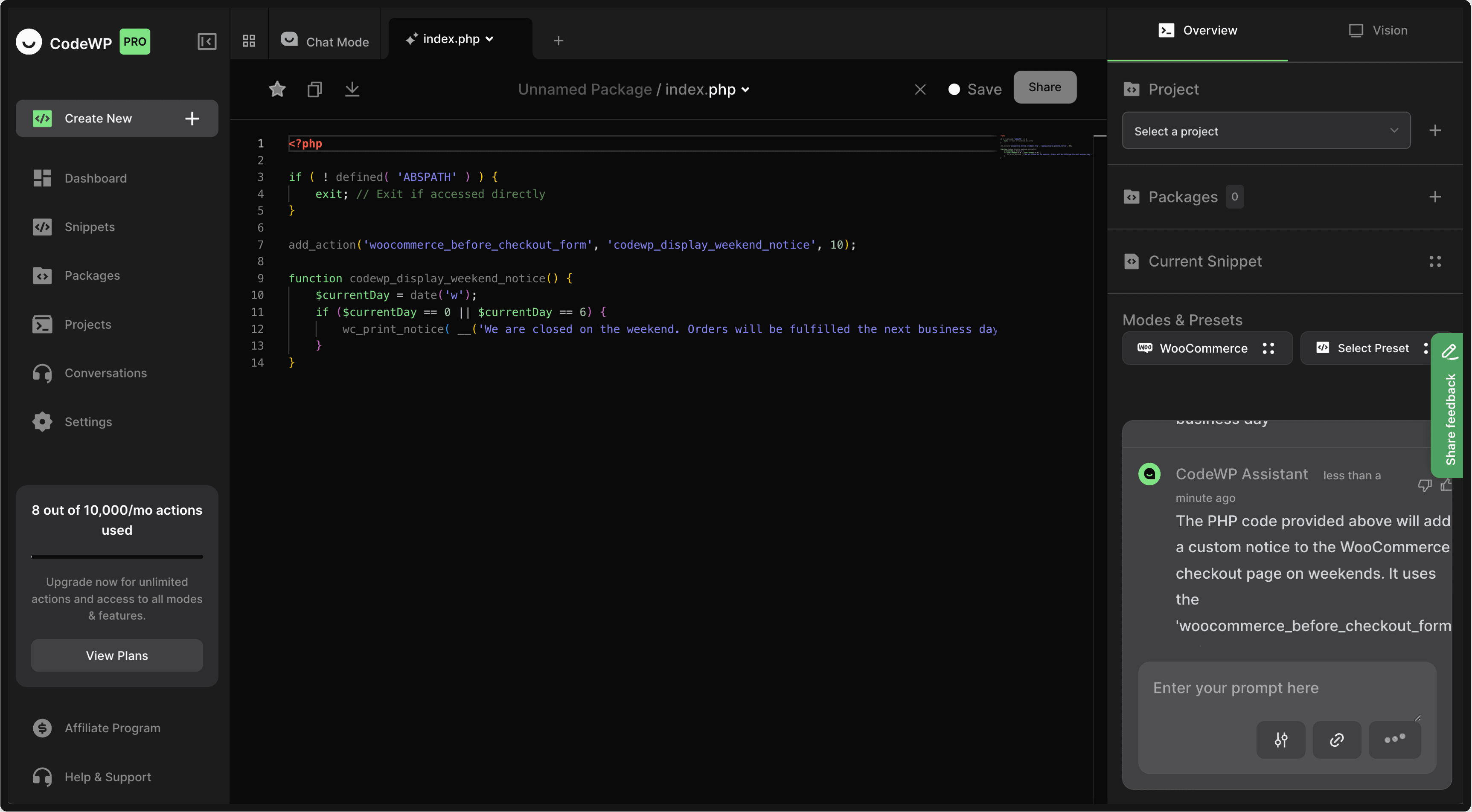1472x812 pixels.
Task: Add a new tab with plus icon
Action: click(x=558, y=41)
